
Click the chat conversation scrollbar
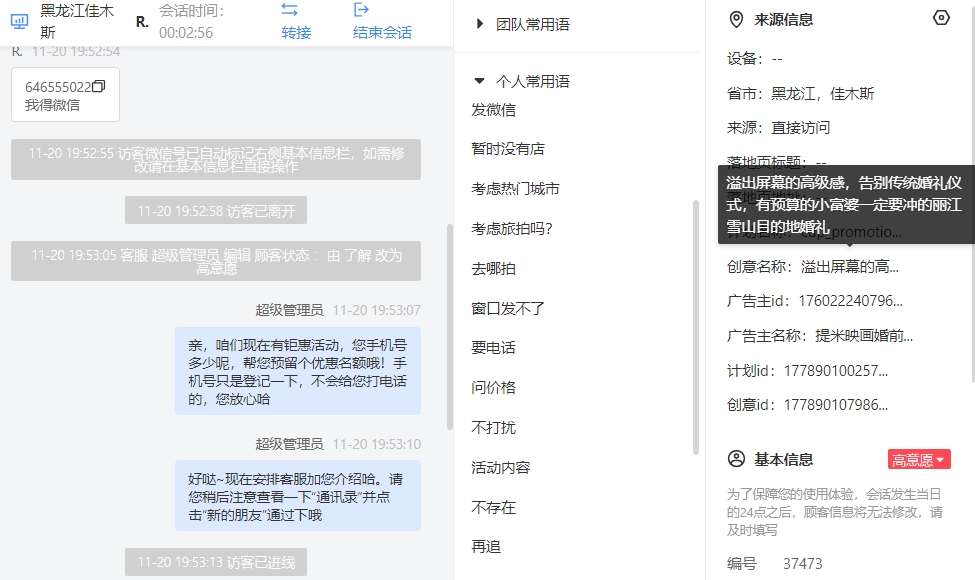point(450,326)
